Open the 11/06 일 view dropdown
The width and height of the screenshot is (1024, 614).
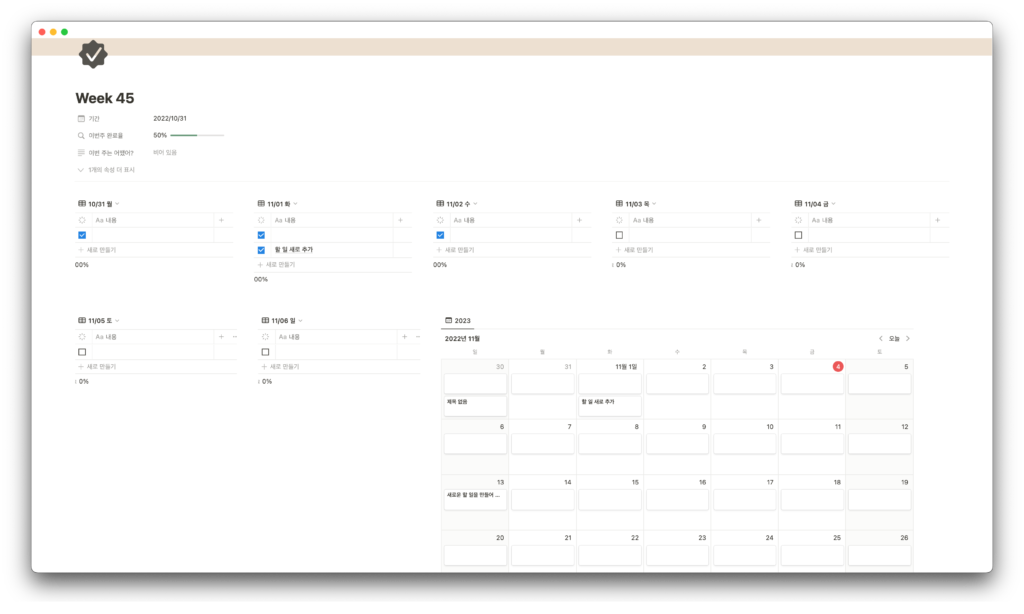point(299,321)
